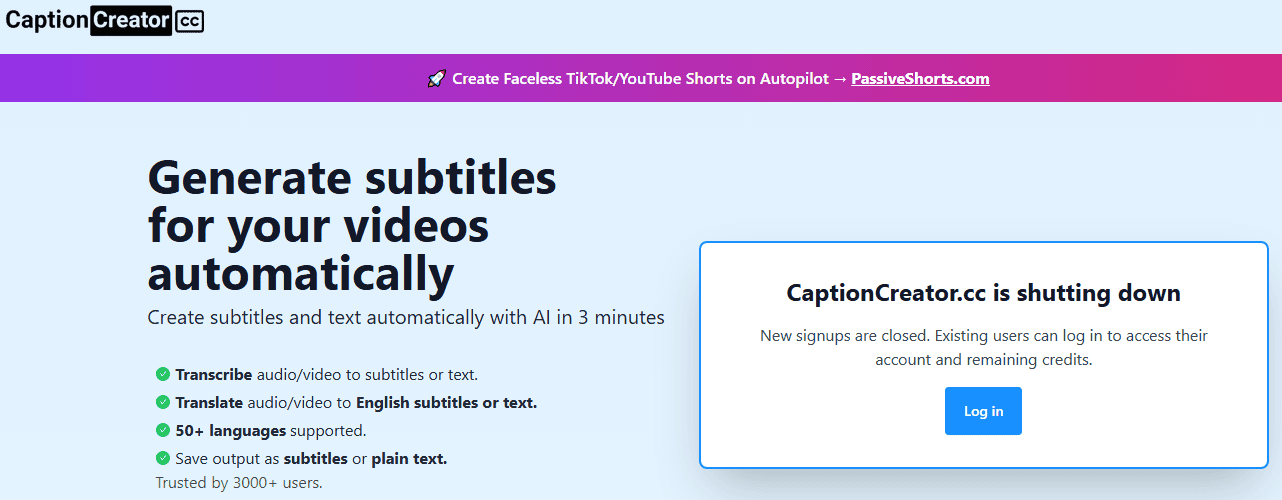Click the green checkmark beside 50+ languages

pos(162,430)
